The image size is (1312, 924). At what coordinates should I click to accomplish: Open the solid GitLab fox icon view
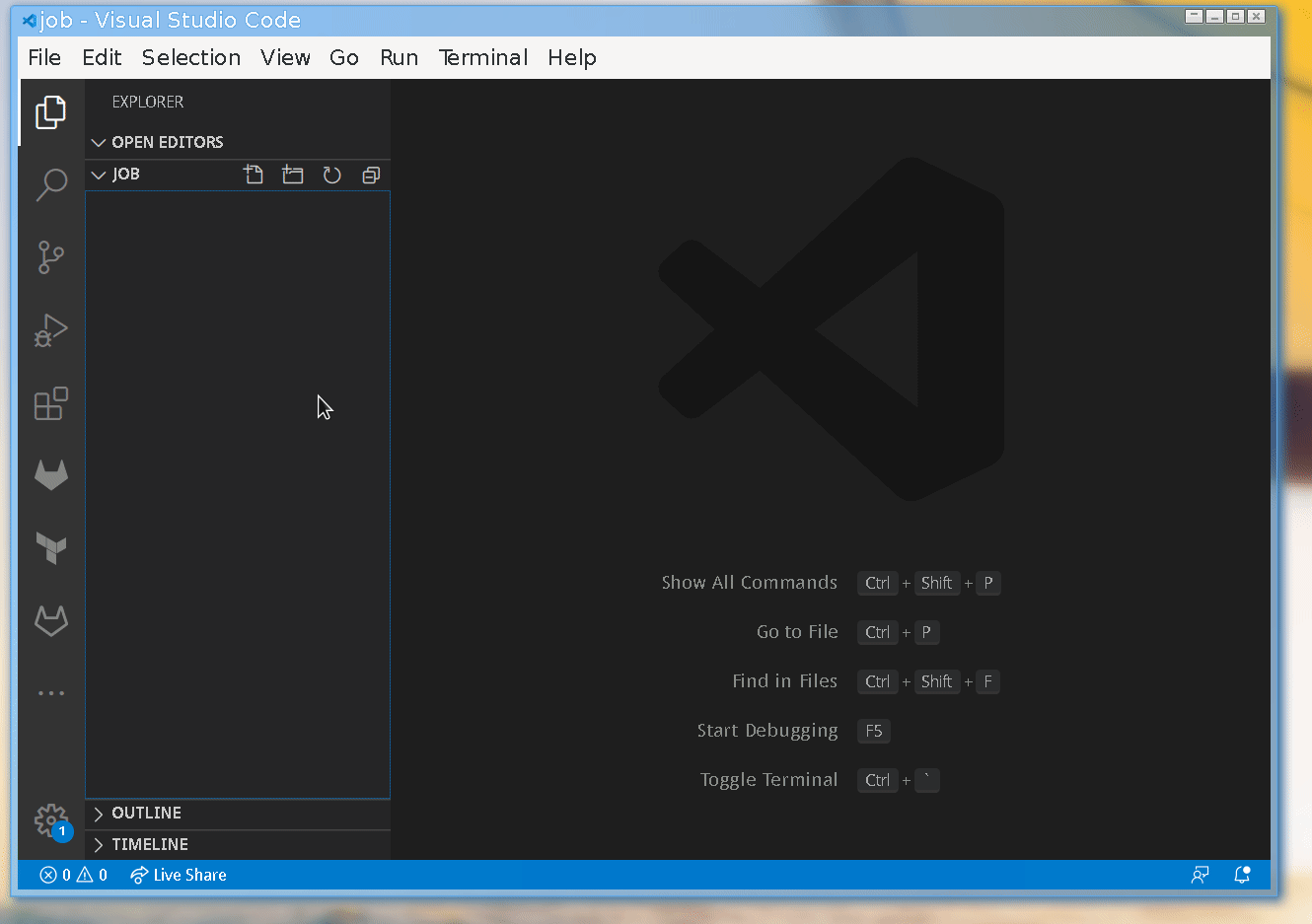coord(51,475)
